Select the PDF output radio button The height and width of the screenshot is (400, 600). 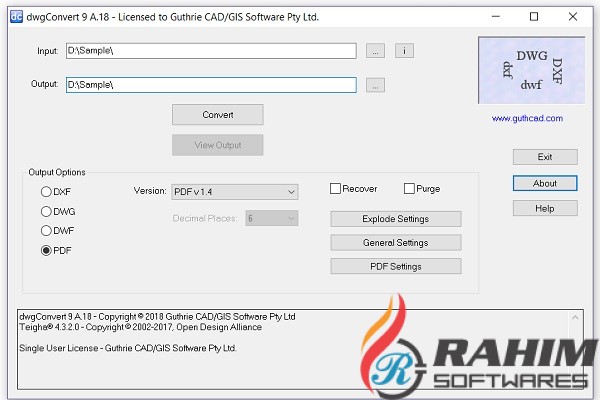click(x=56, y=250)
